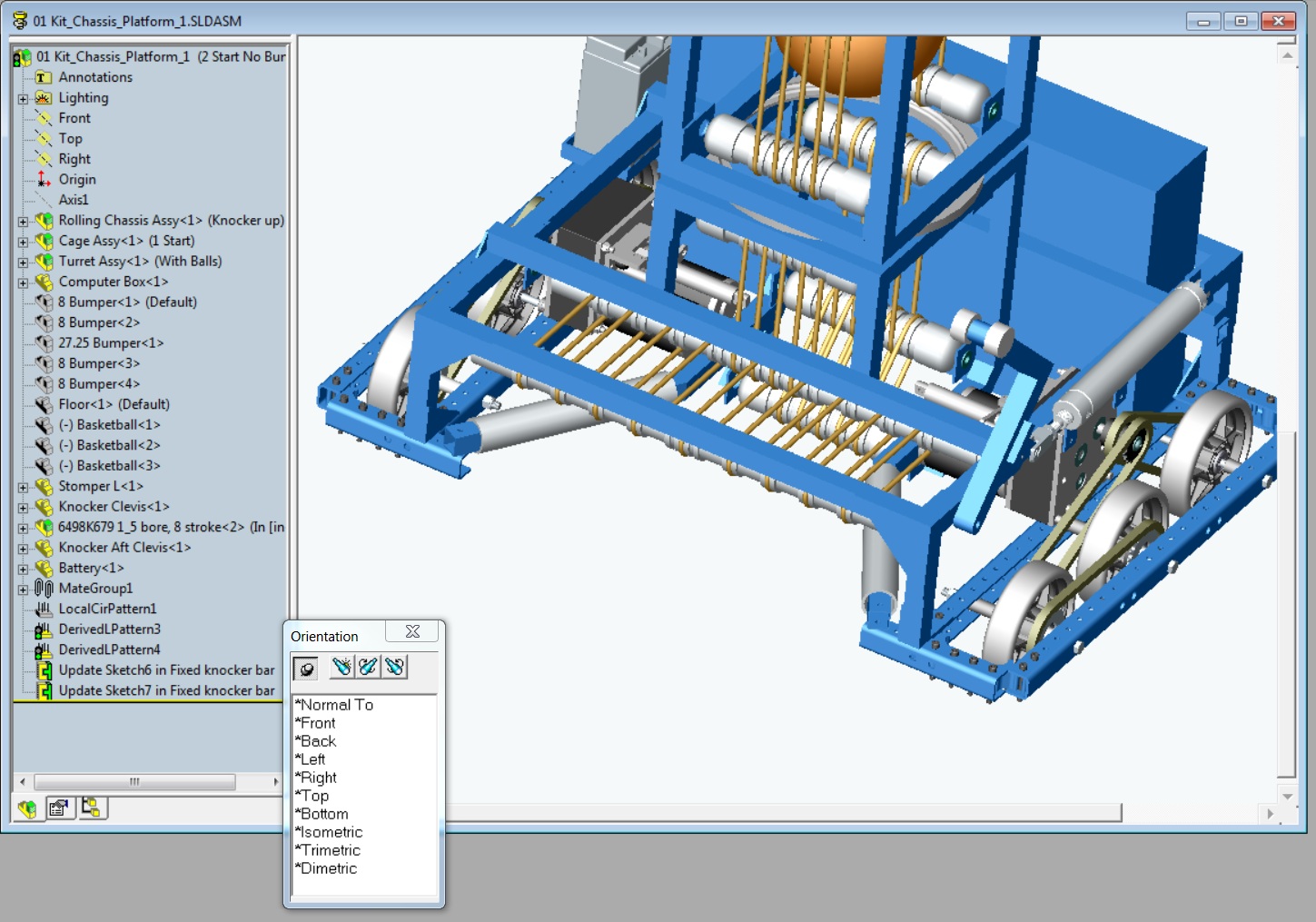Close the Orientation dialog

point(412,631)
